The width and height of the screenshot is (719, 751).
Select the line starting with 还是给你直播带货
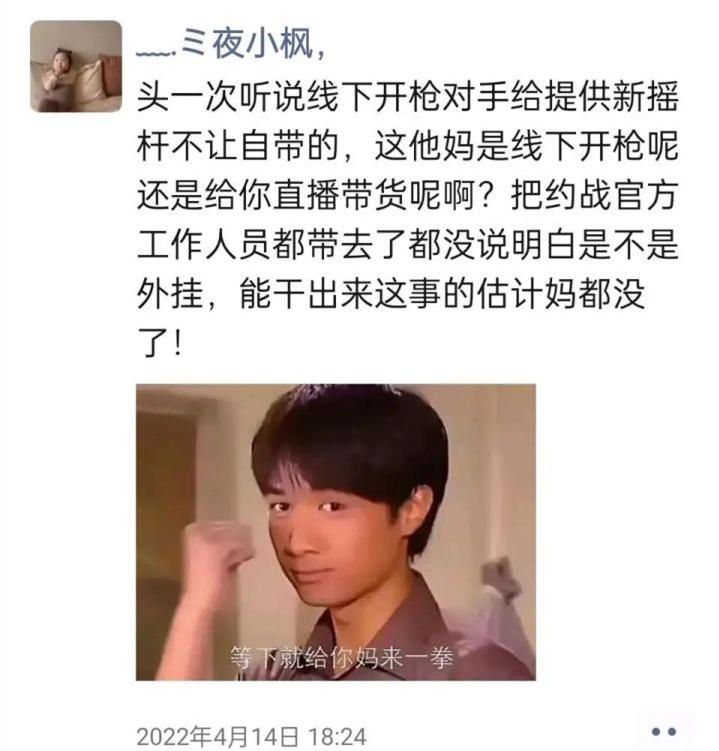(x=408, y=195)
